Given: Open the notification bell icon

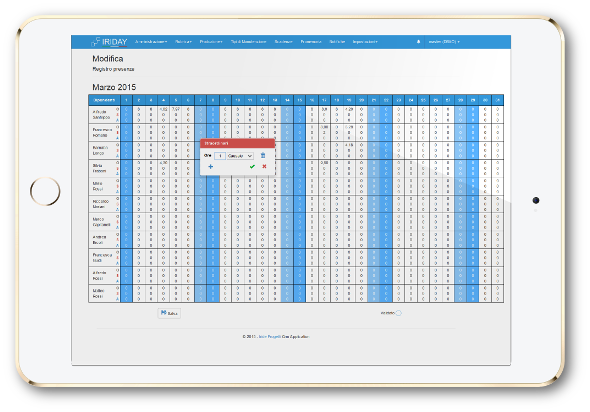Looking at the screenshot, I should click(418, 42).
